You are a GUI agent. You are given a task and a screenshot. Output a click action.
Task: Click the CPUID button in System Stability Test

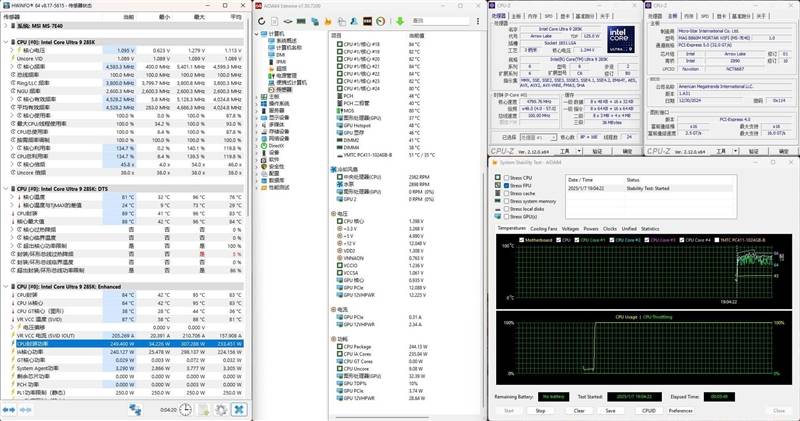click(648, 411)
